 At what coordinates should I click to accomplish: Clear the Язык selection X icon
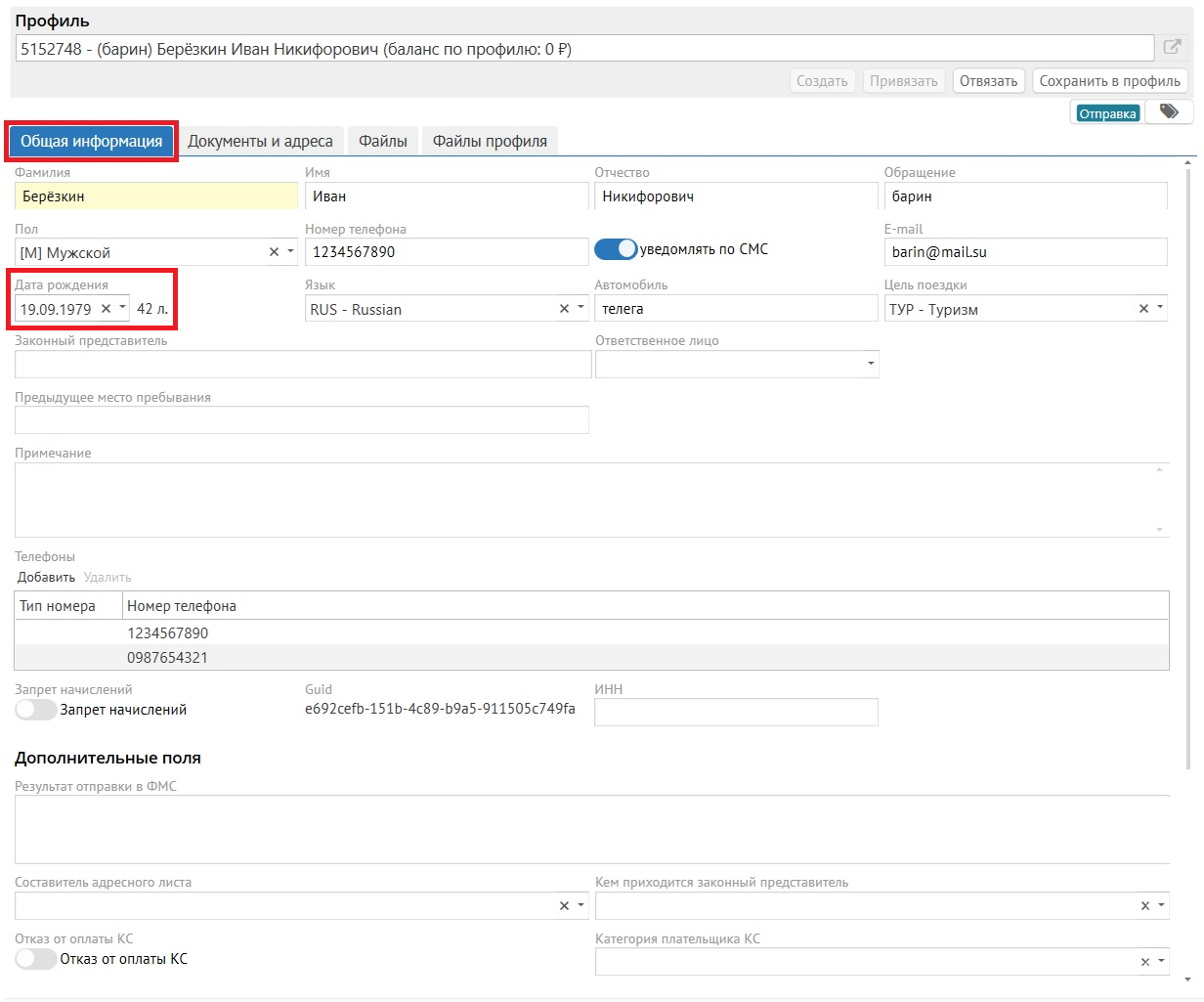click(x=564, y=309)
